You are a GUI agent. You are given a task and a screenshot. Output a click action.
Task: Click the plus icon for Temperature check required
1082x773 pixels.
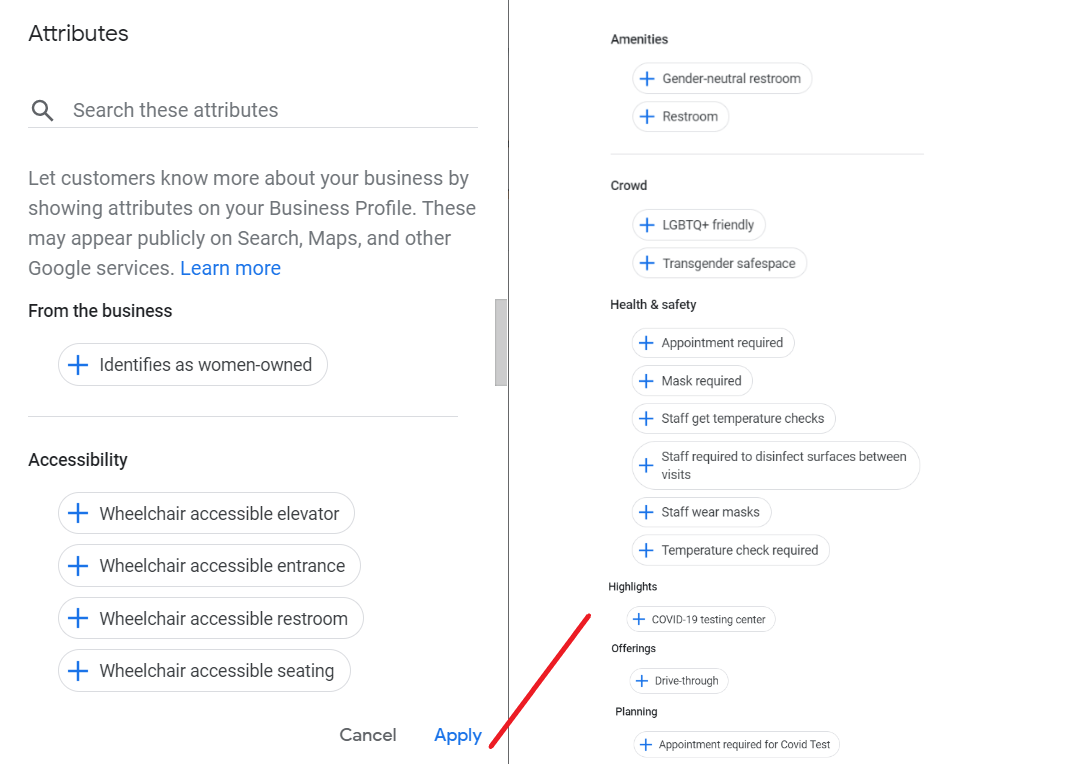[x=647, y=549]
